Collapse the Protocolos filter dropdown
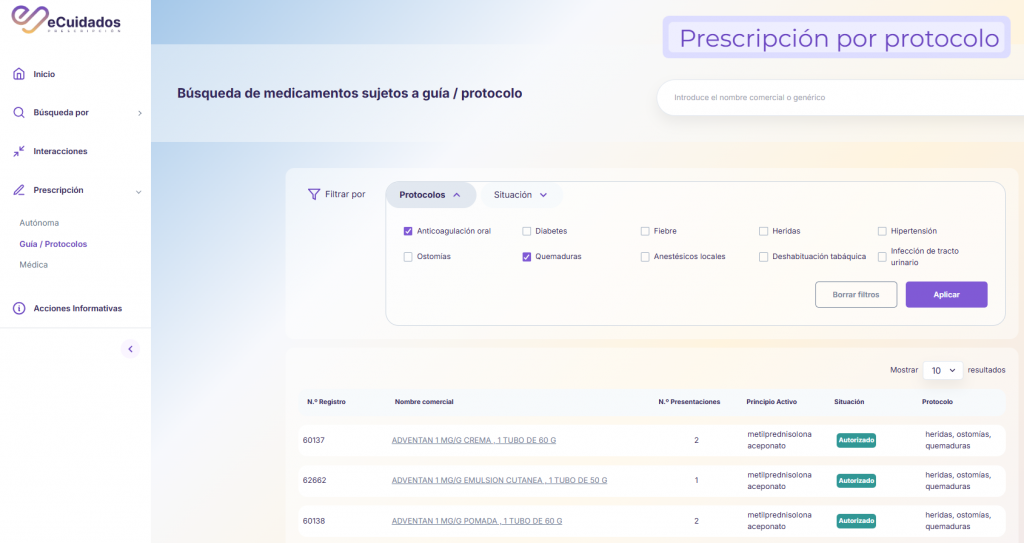 (x=430, y=195)
